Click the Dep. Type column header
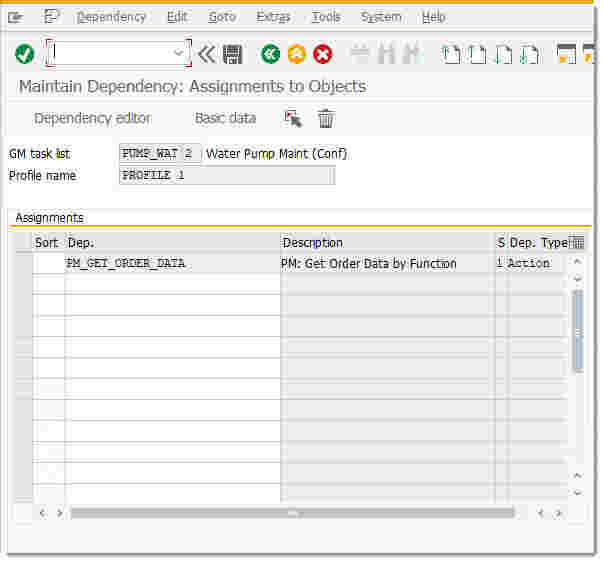 tap(539, 243)
